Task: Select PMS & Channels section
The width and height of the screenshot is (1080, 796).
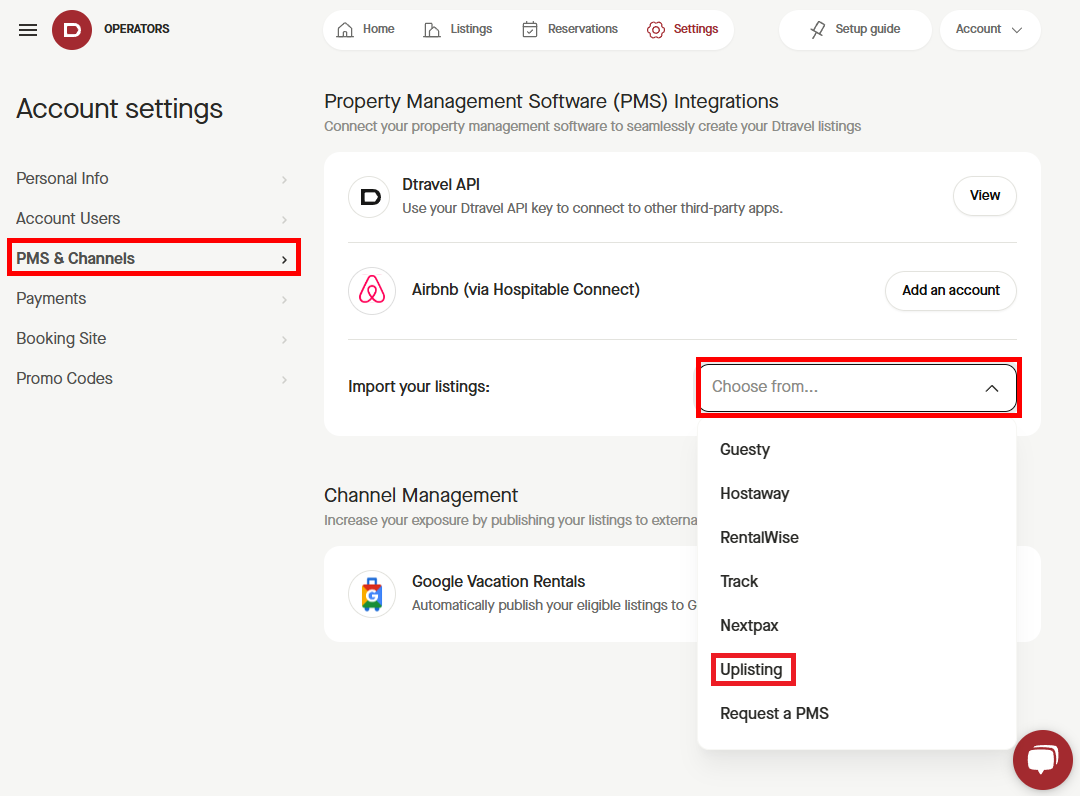Action: [x=153, y=258]
